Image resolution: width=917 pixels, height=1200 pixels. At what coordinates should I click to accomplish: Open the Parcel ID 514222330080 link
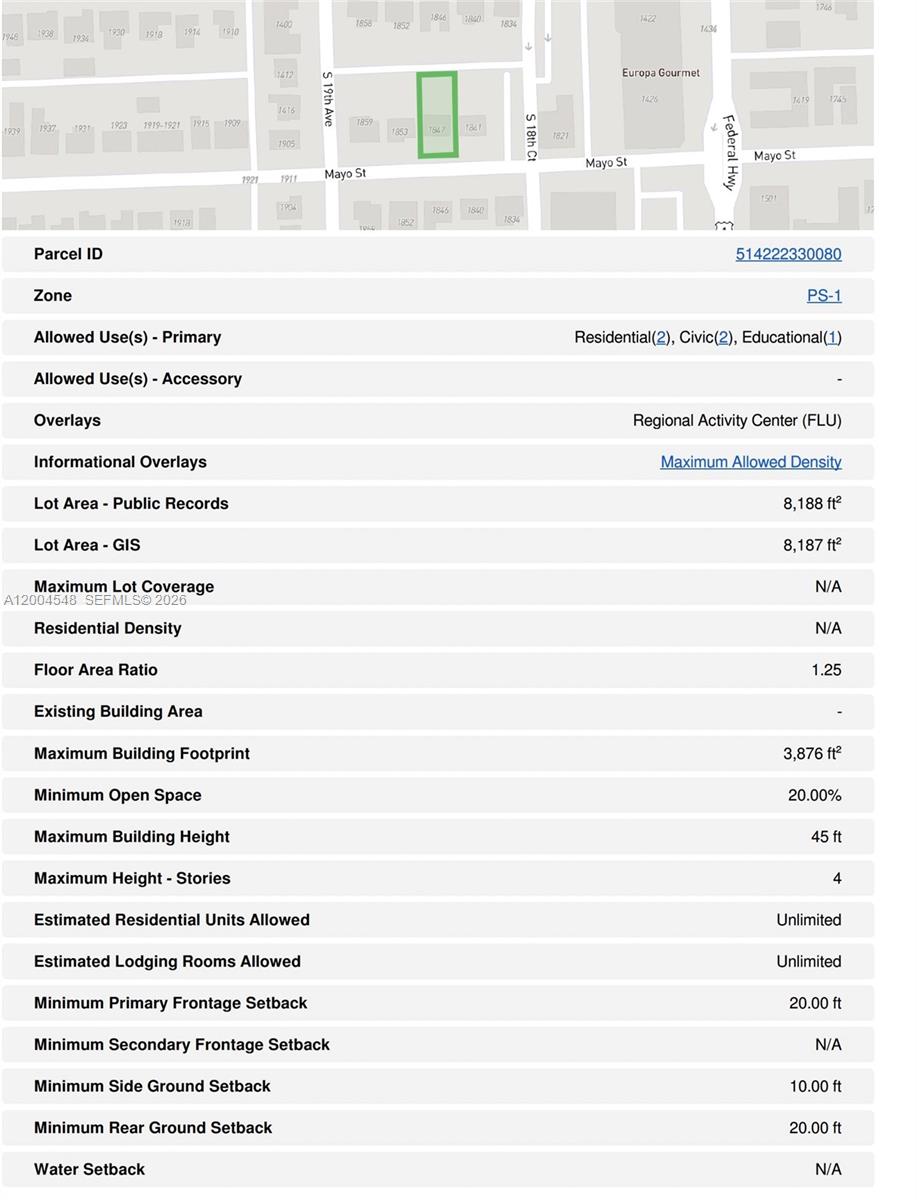tap(788, 254)
